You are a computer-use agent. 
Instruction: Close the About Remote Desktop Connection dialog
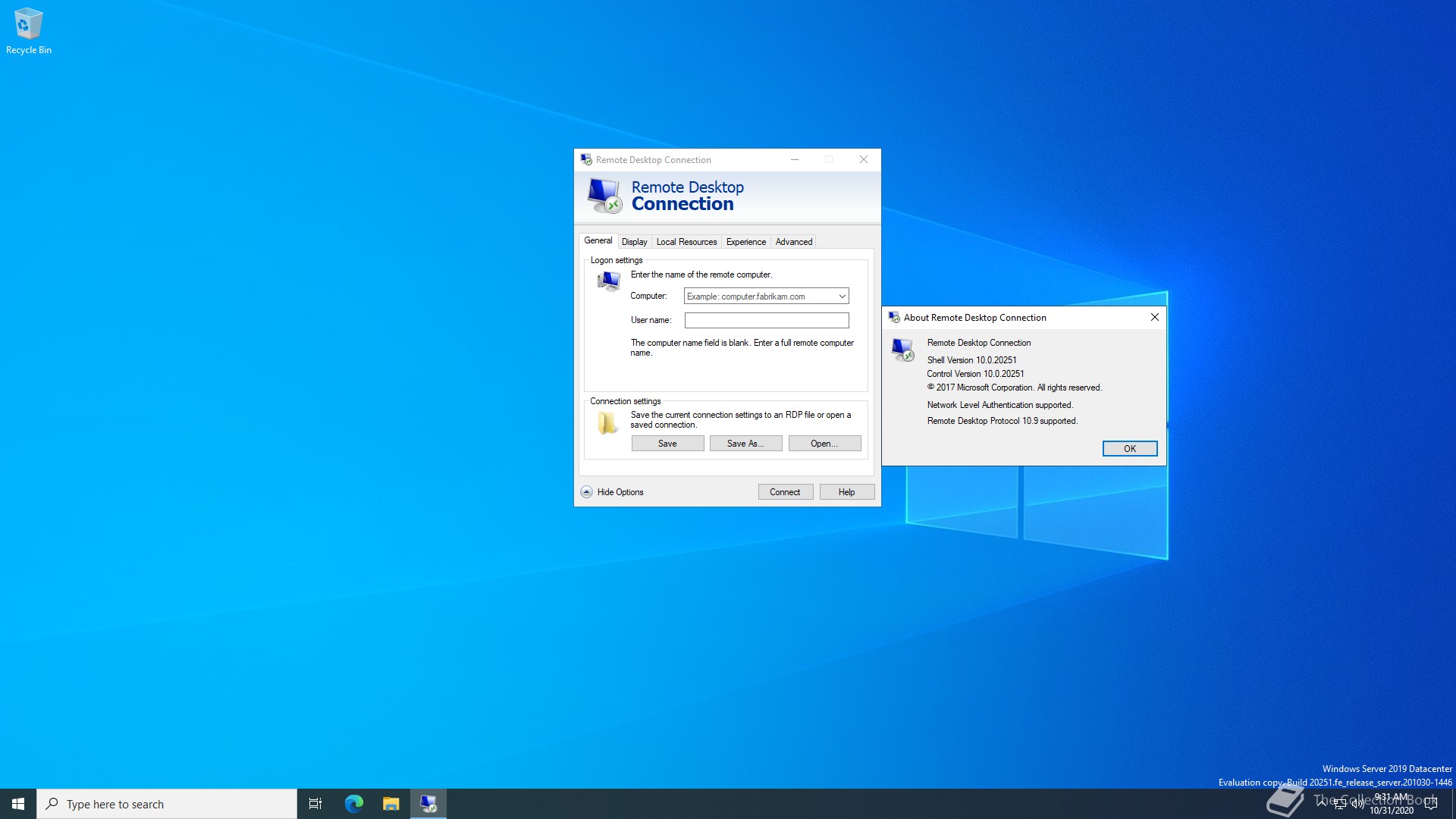pyautogui.click(x=1154, y=317)
